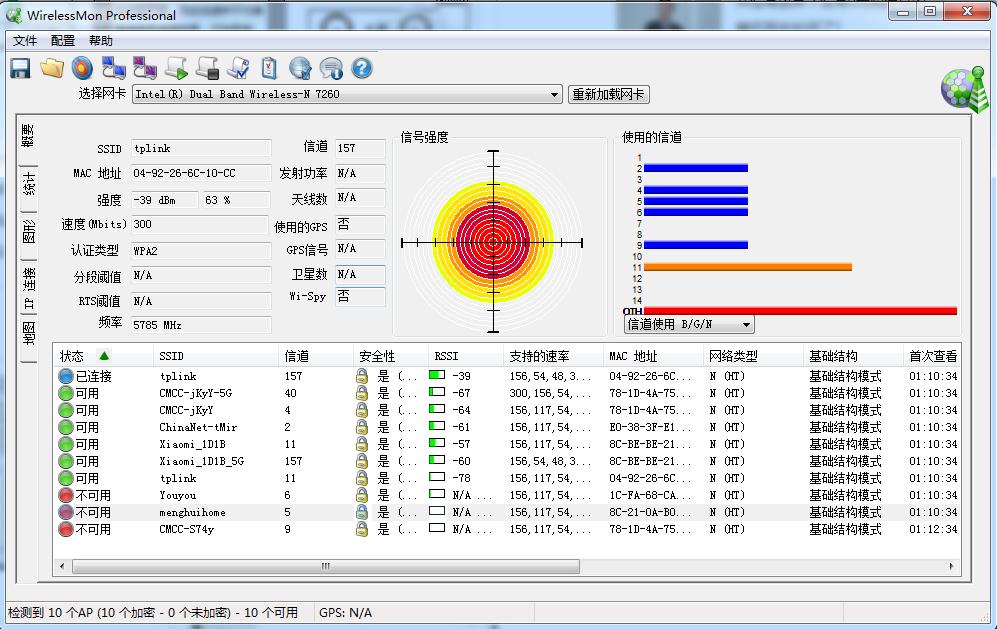Click the clipboard checklist toolbar icon
997x629 pixels.
(269, 67)
